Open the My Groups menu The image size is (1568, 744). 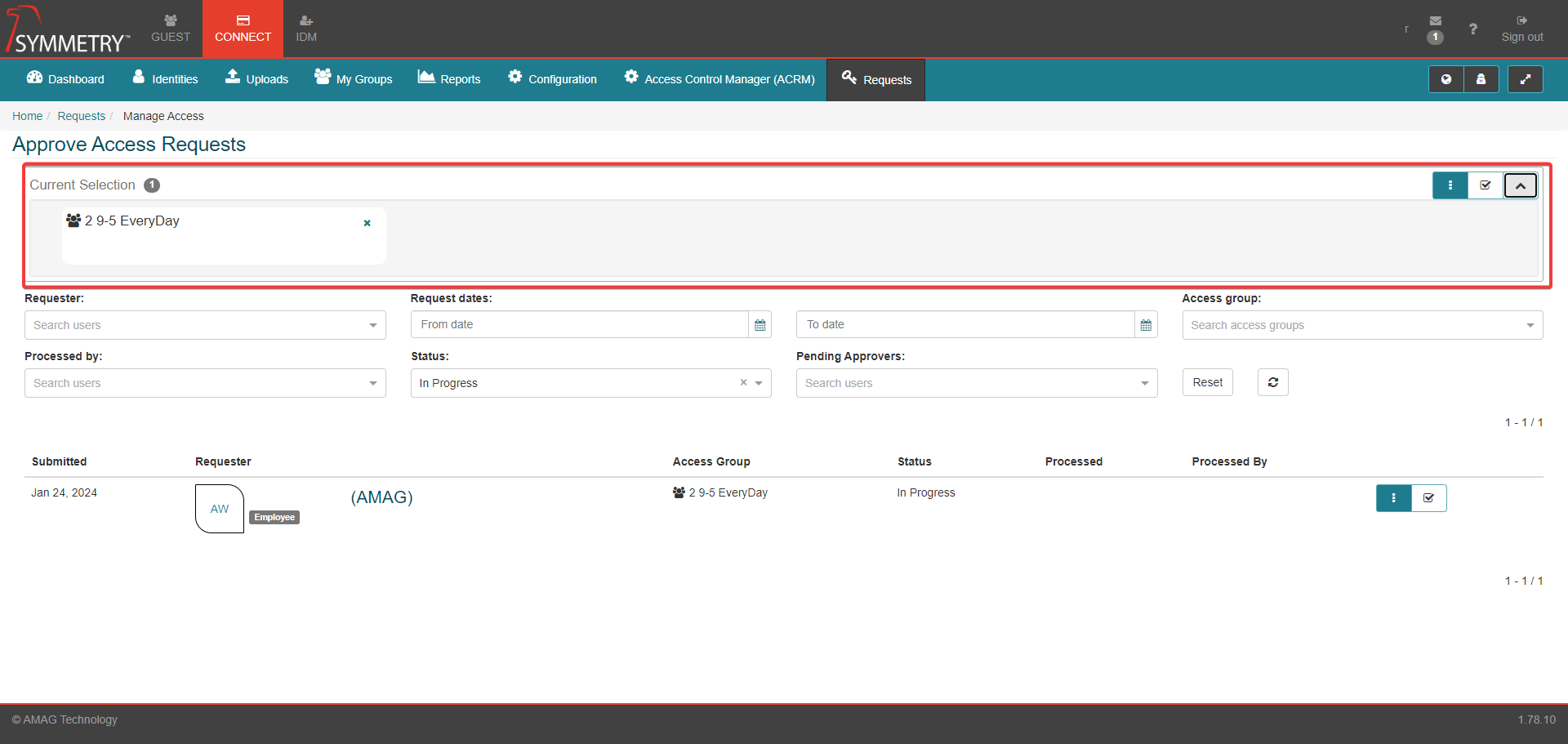(x=354, y=79)
